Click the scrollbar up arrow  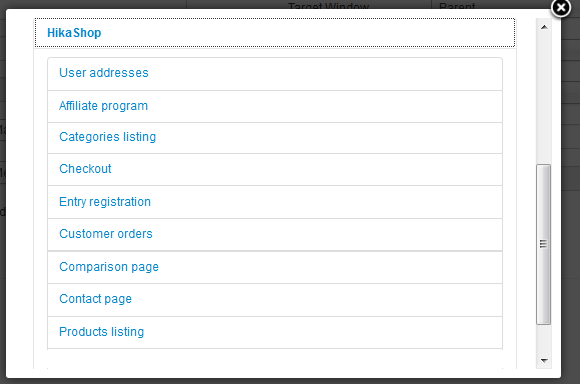click(544, 27)
